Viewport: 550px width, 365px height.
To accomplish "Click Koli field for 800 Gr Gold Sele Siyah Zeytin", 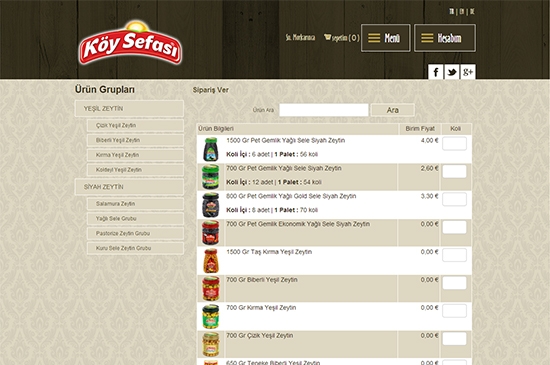I will (x=455, y=199).
